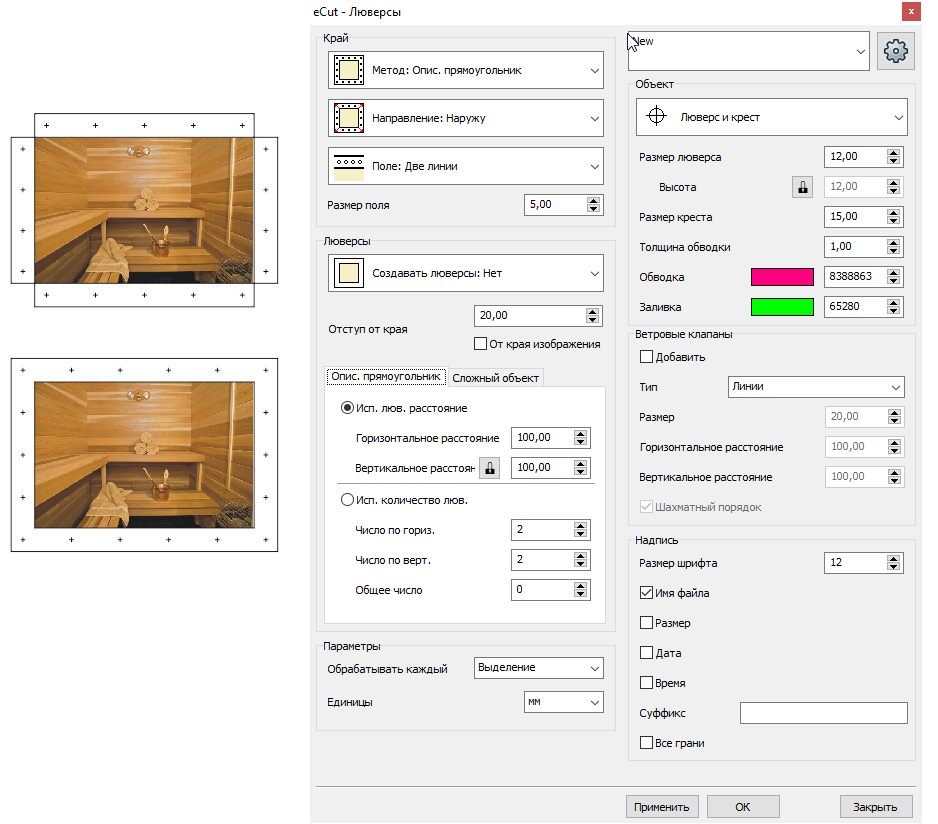
Task: Increase Общее число spinner up
Action: [580, 586]
